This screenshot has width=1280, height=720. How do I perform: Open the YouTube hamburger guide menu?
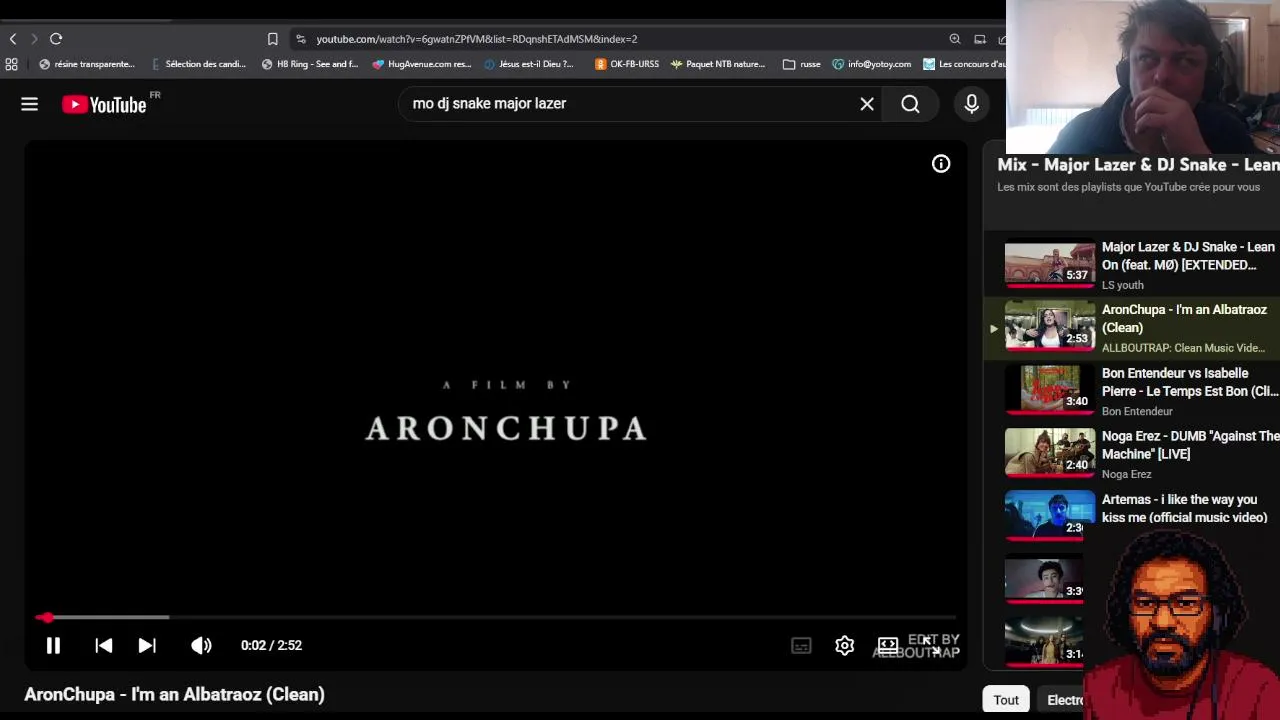[29, 104]
